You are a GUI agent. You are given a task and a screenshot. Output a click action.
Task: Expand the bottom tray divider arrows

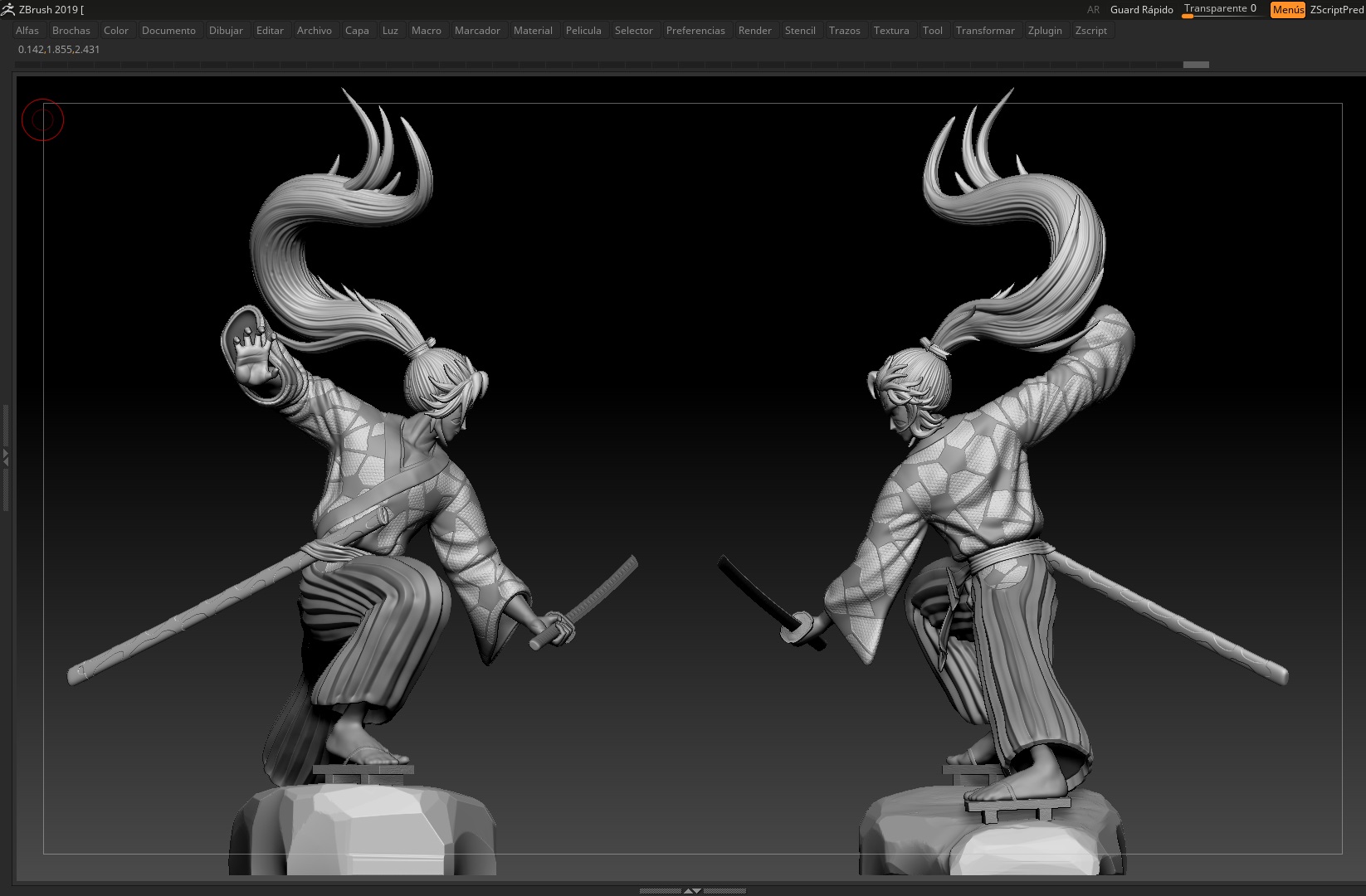[692, 891]
